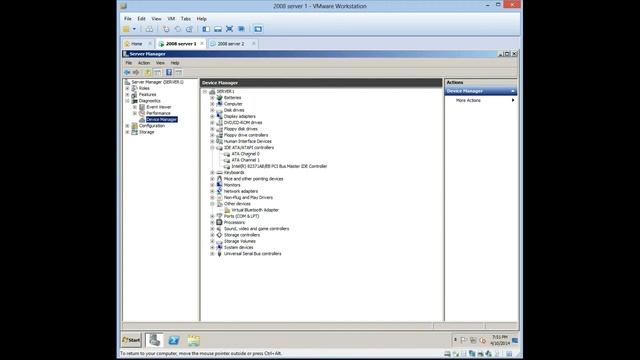
Task: Close the 2008 server 2 tab
Action: [x=253, y=44]
